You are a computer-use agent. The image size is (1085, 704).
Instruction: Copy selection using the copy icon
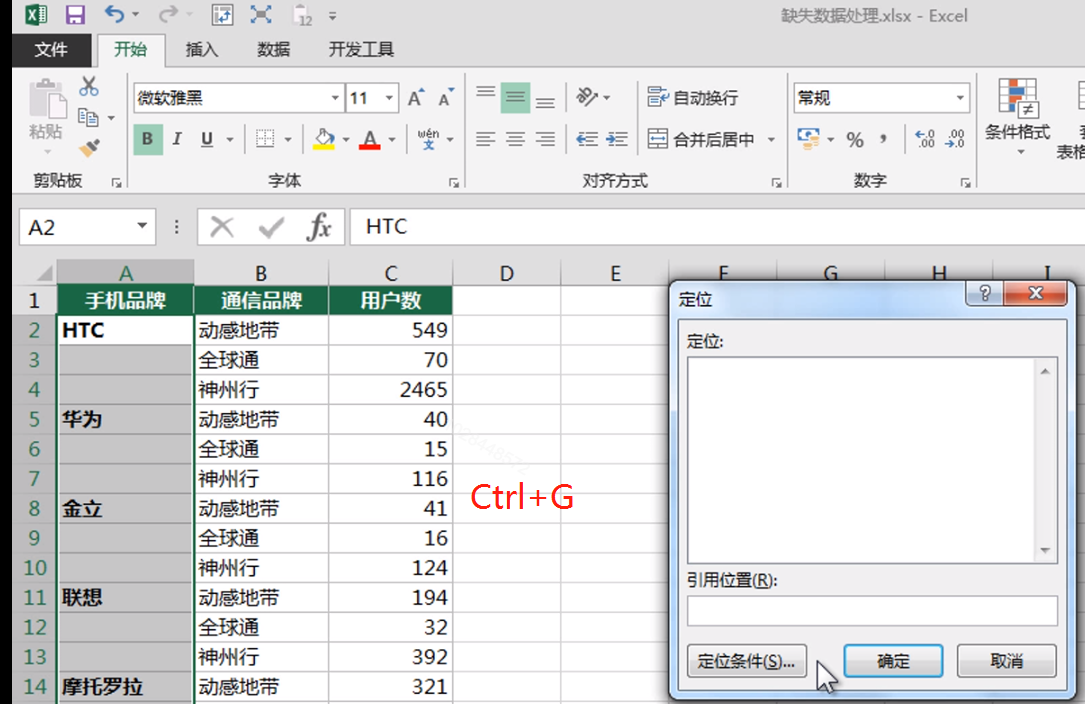point(89,117)
